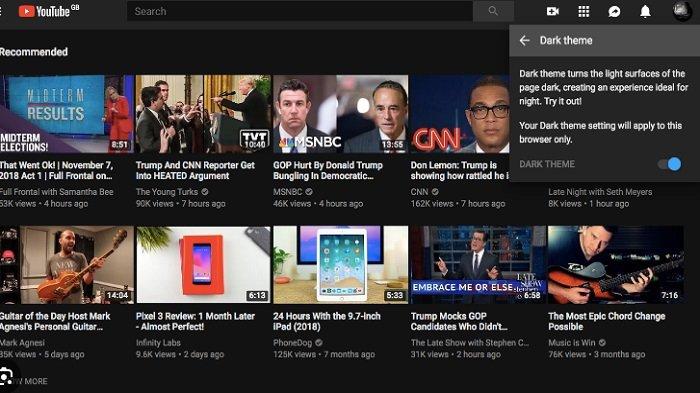
Task: Open the MSNBC channel link
Action: tap(288, 192)
